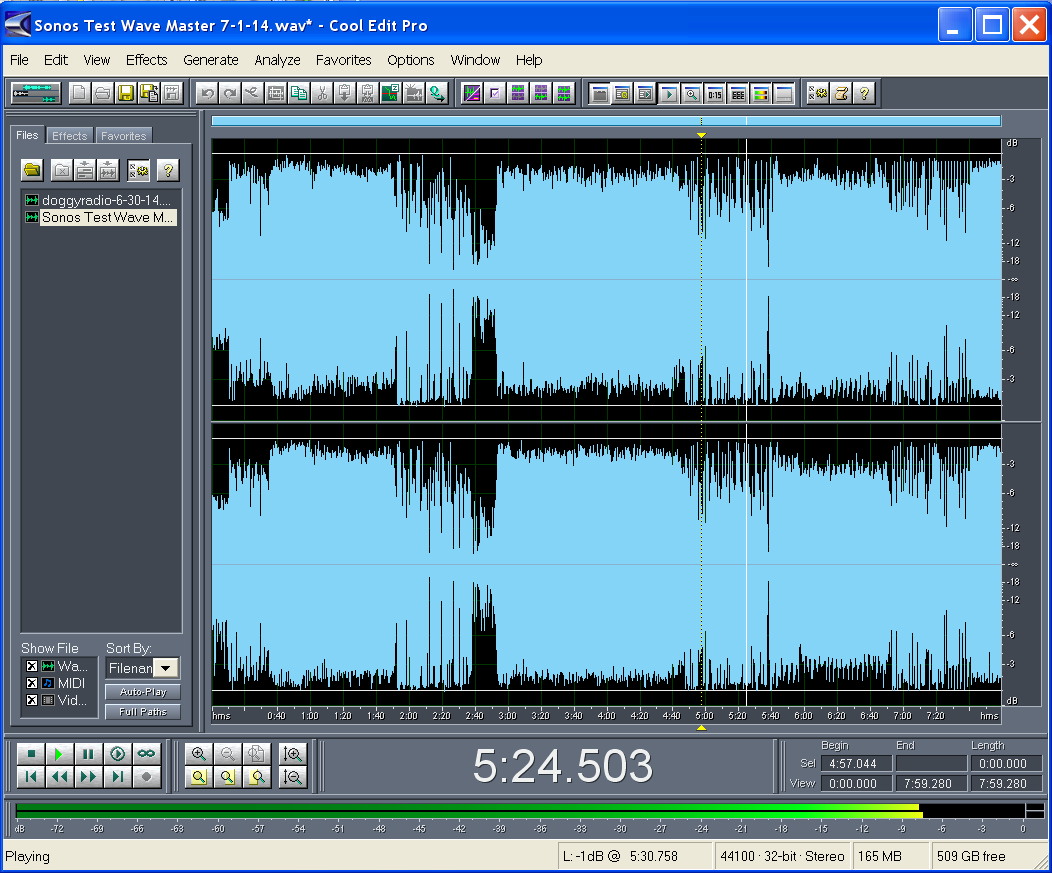Stop playback with the square button
Viewport: 1052px width, 873px height.
pyautogui.click(x=31, y=754)
